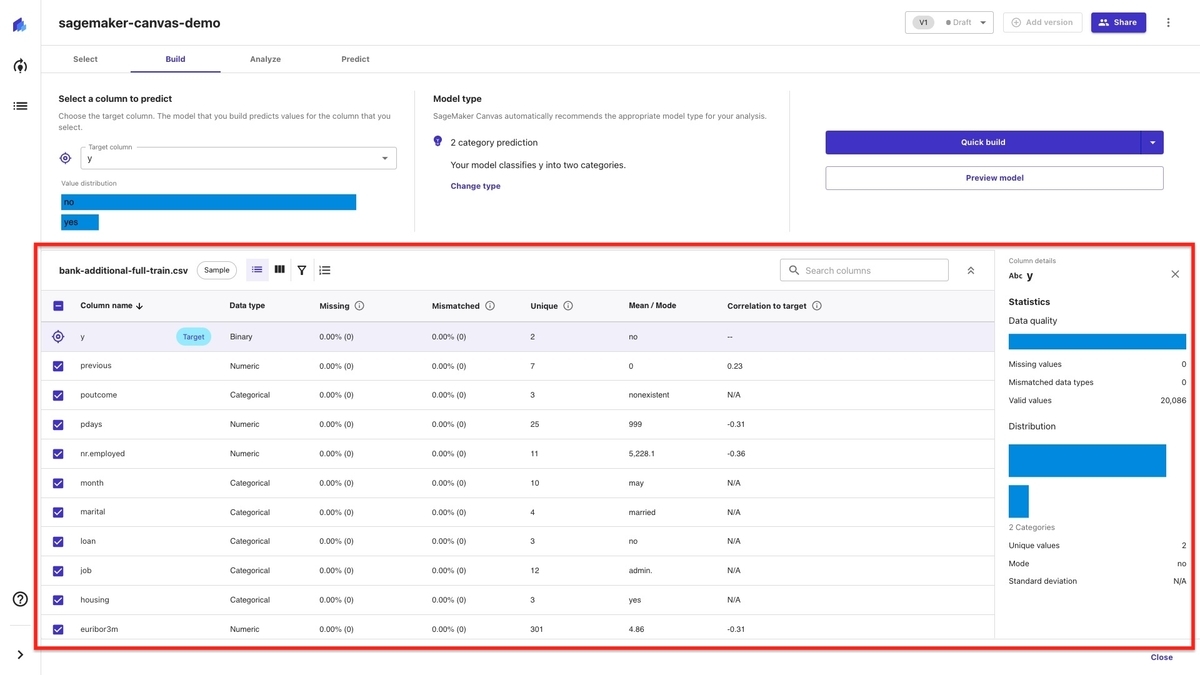Select the 'no' value distribution bar
Image resolution: width=1200 pixels, height=675 pixels.
(208, 202)
